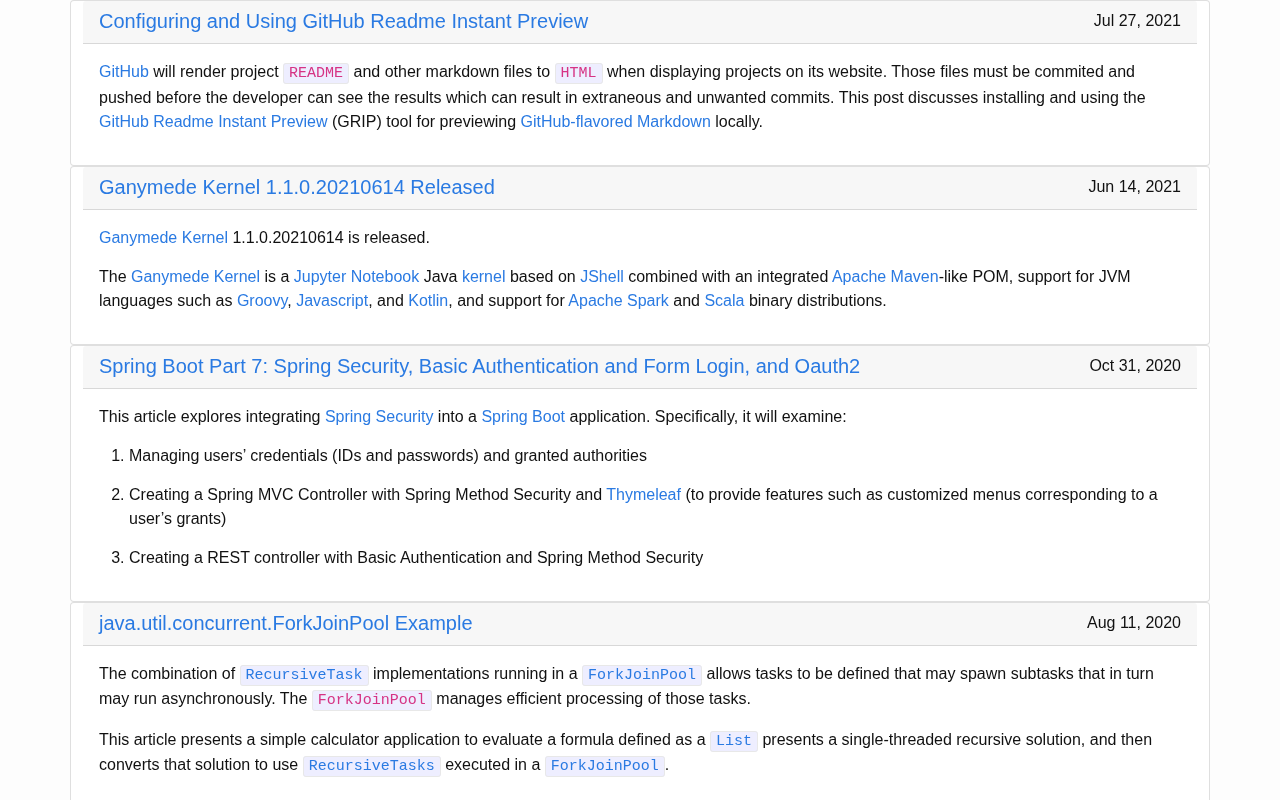This screenshot has width=1280, height=800.
Task: Visit the GitHub-flavored Markdown link
Action: pyautogui.click(x=615, y=122)
